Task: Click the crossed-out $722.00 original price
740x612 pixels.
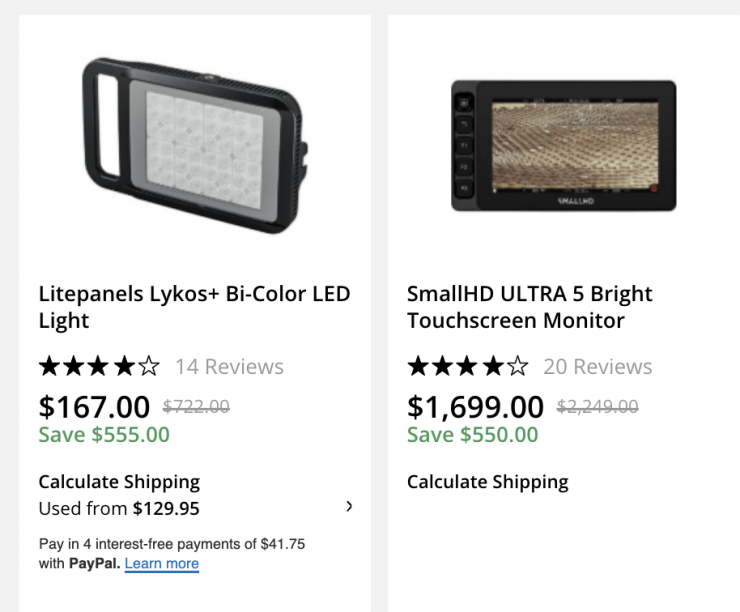Action: point(196,407)
